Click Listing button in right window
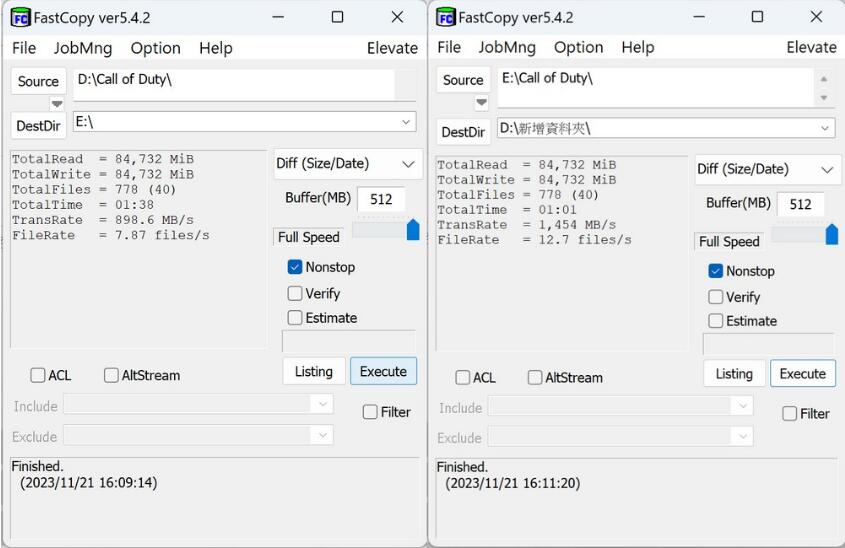 (x=734, y=373)
